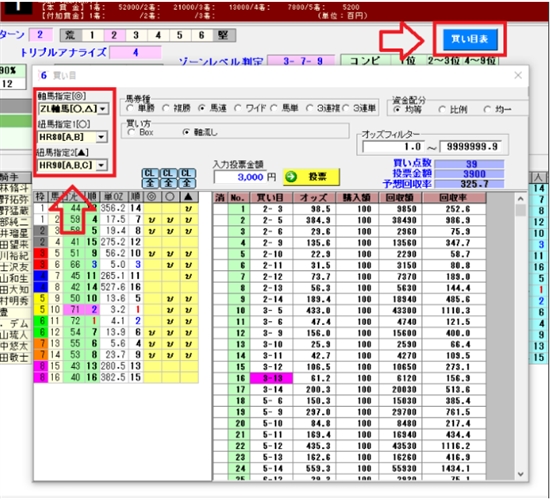Click the ▲ column header icon

pyautogui.click(x=189, y=197)
